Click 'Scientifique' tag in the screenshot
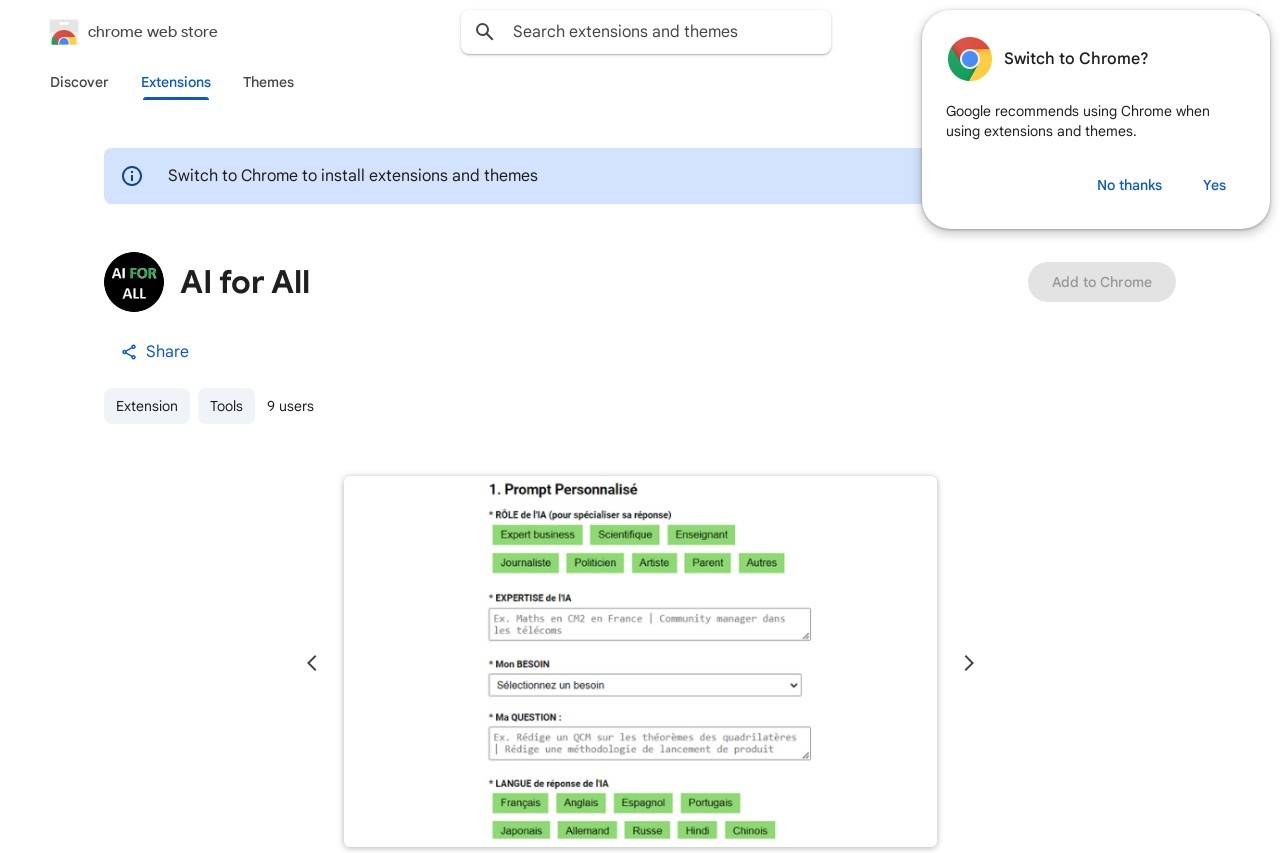Screen dimensions: 1280x853 625,535
